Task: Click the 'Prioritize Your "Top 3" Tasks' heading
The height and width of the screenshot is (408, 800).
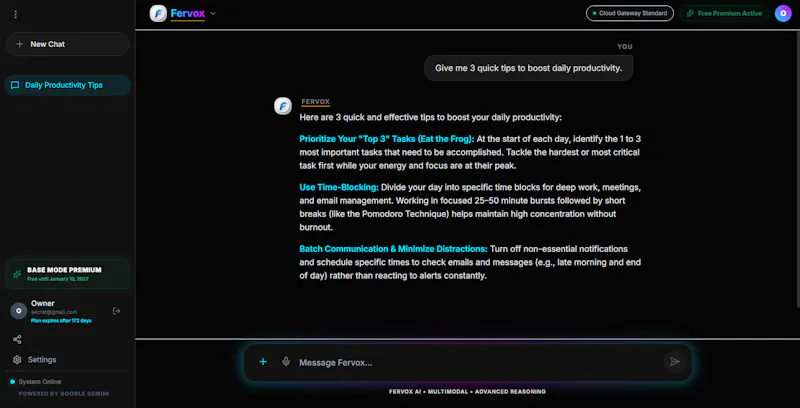Action: [x=387, y=139]
